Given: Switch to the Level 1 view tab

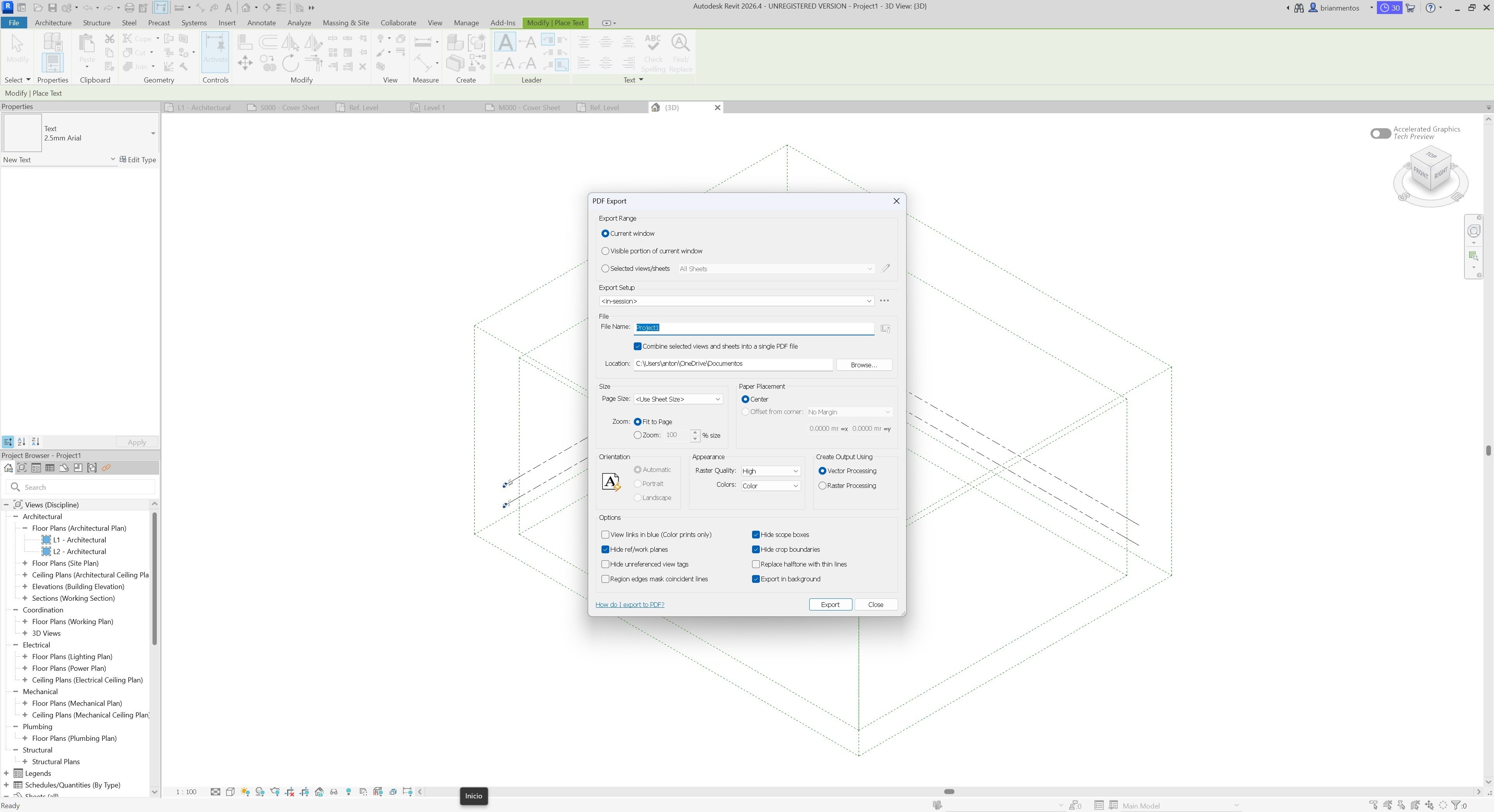Looking at the screenshot, I should [x=434, y=107].
